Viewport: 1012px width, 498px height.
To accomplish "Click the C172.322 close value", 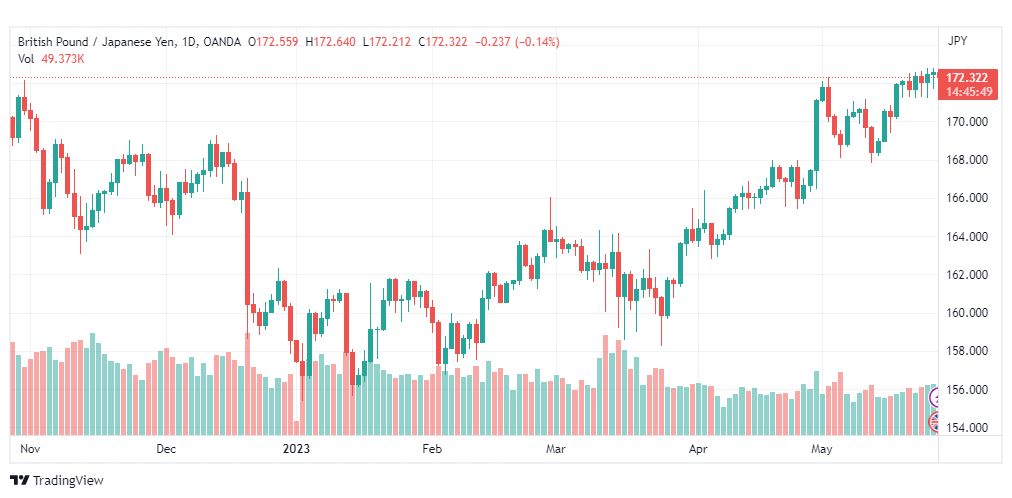I will pyautogui.click(x=442, y=42).
